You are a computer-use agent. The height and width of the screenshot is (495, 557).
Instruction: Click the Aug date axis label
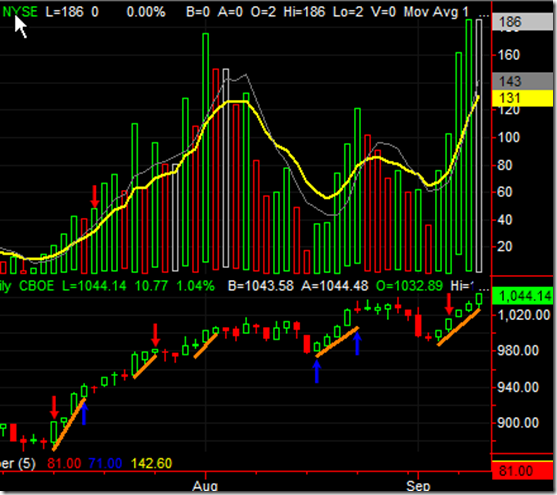205,486
